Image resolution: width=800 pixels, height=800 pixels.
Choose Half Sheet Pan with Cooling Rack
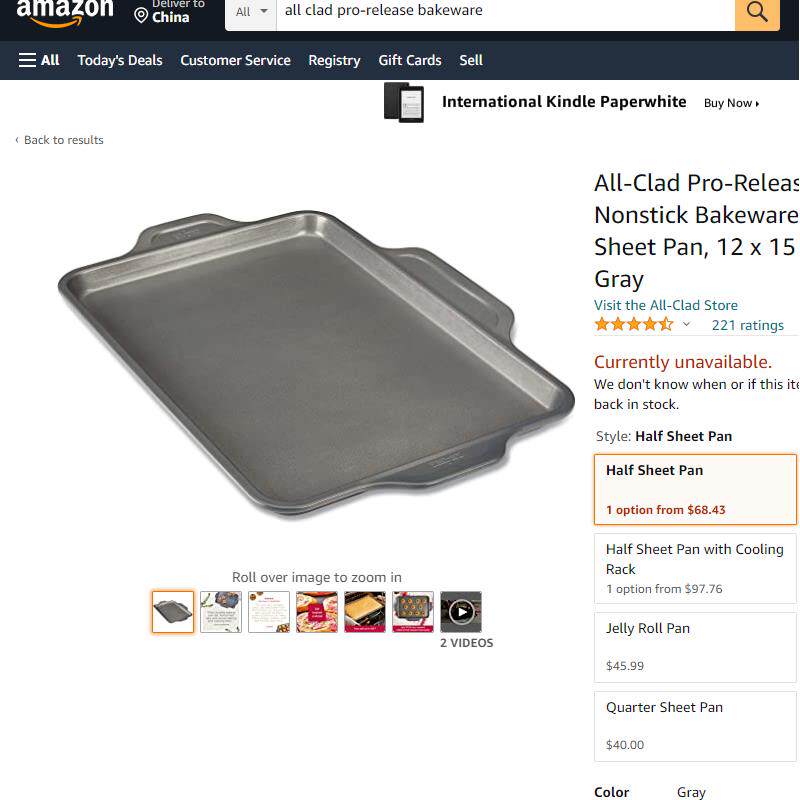tap(695, 568)
